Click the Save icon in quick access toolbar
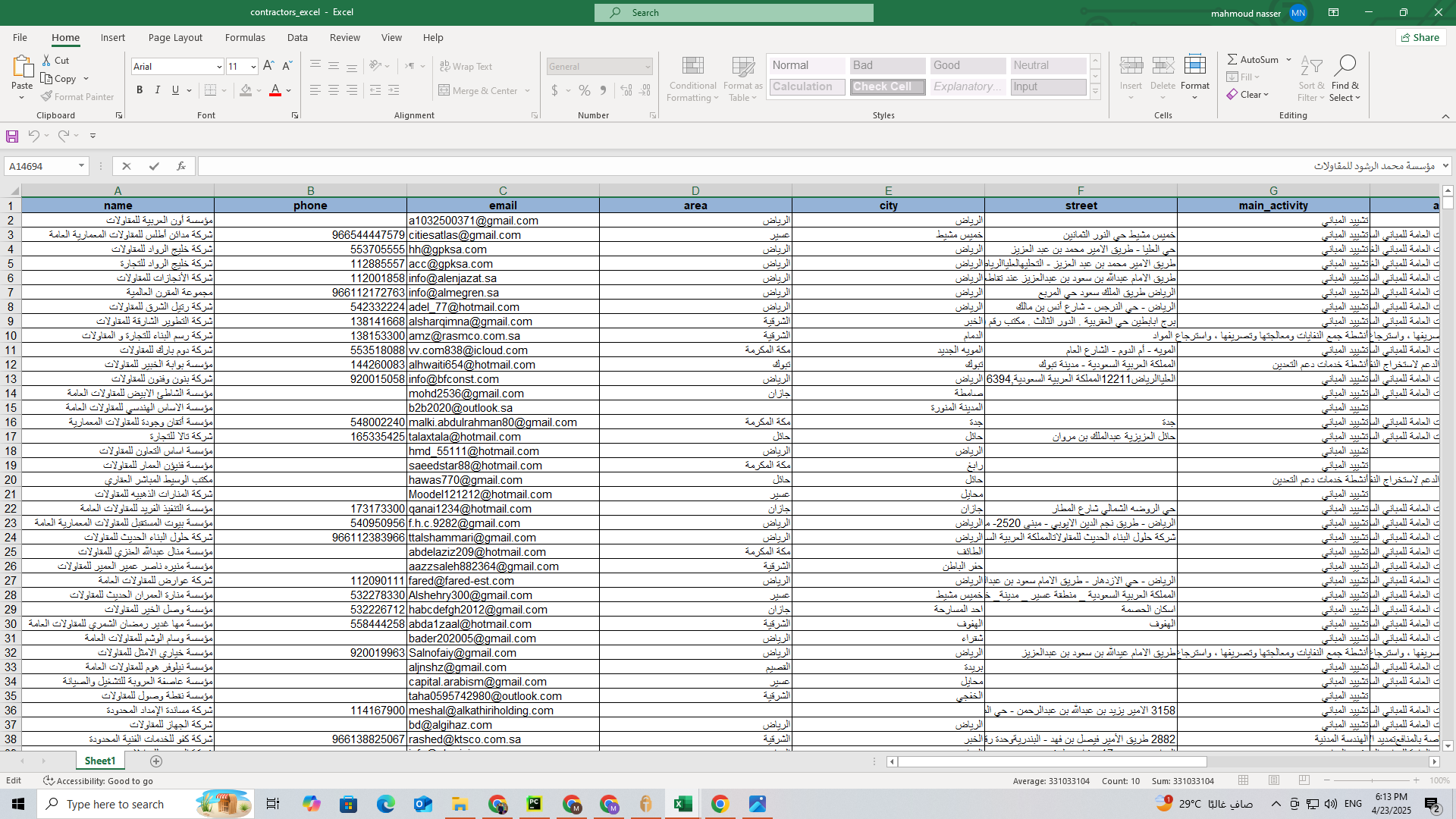This screenshot has height=819, width=1456. (12, 136)
